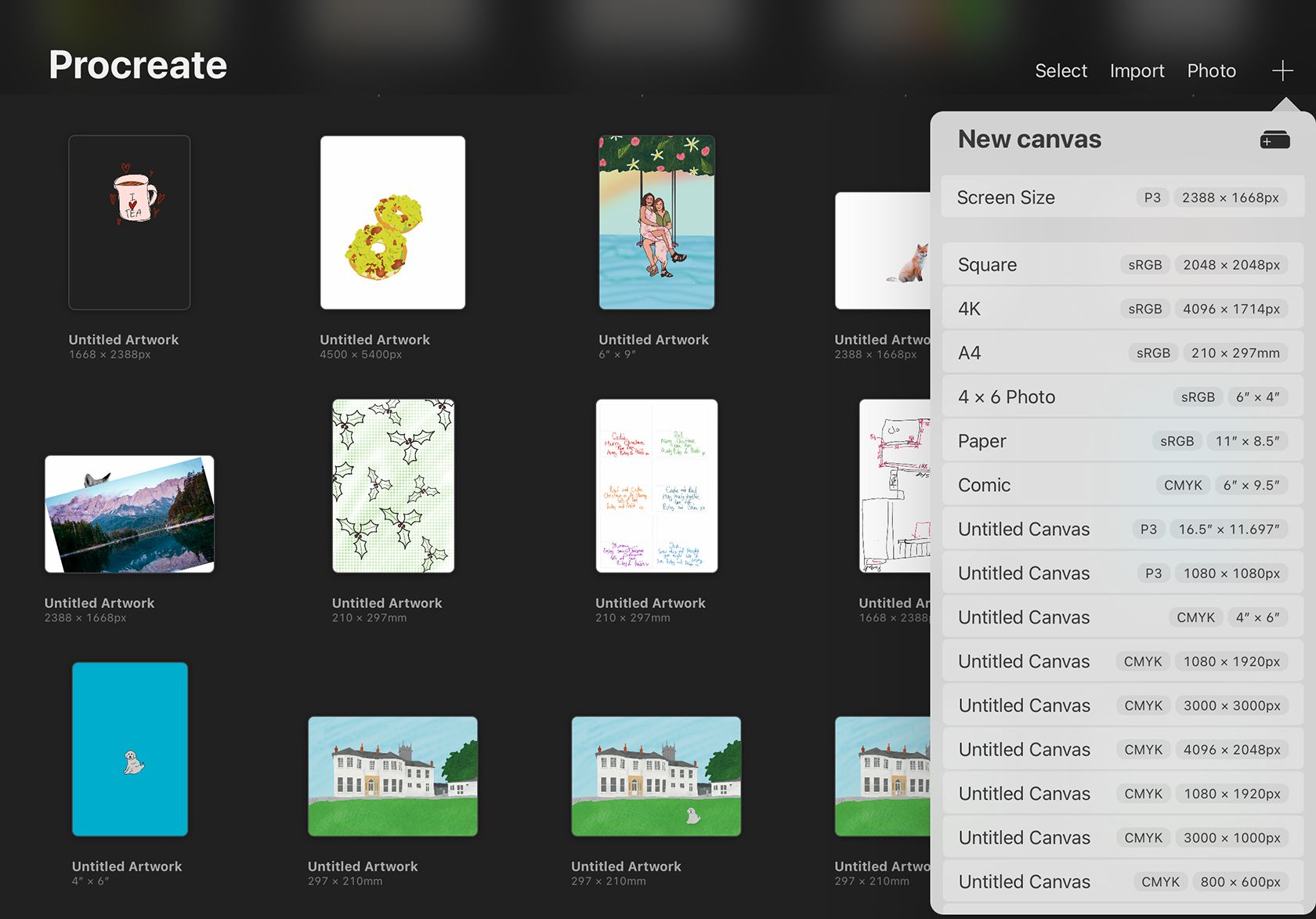
Task: Open the Photo option in header
Action: click(1211, 71)
